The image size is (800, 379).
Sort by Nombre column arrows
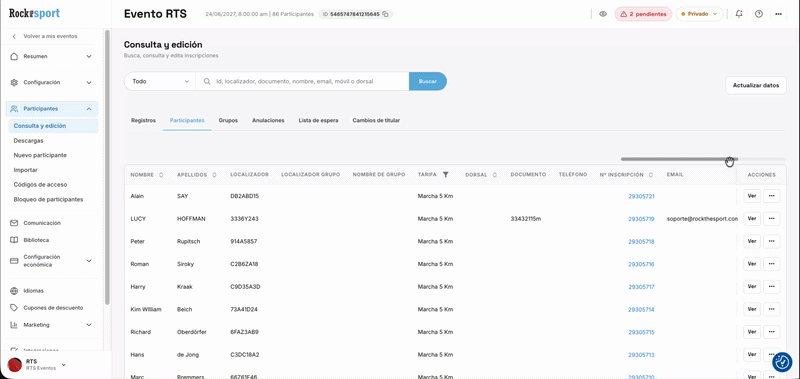click(x=161, y=174)
